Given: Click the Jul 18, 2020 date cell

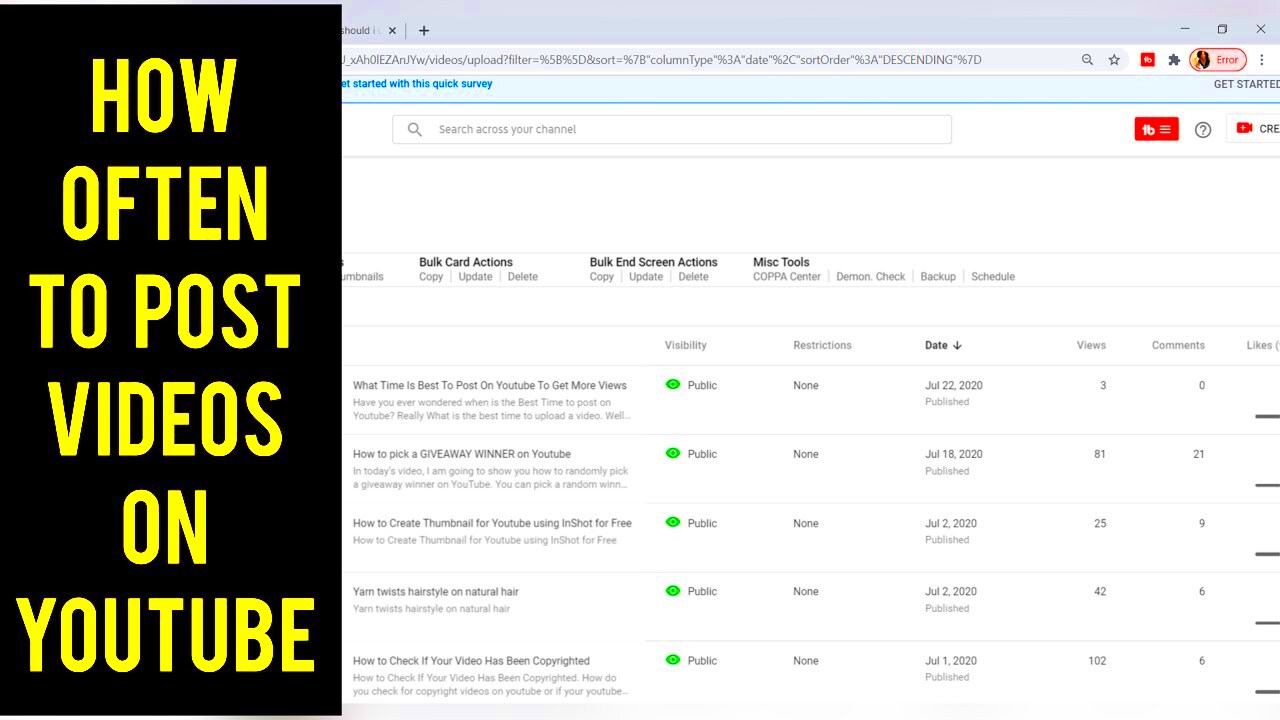Looking at the screenshot, I should pos(954,454).
